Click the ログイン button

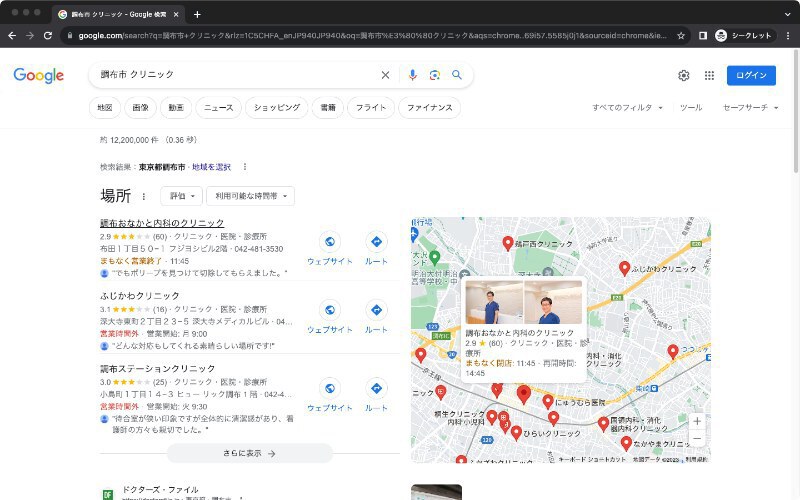pyautogui.click(x=751, y=75)
